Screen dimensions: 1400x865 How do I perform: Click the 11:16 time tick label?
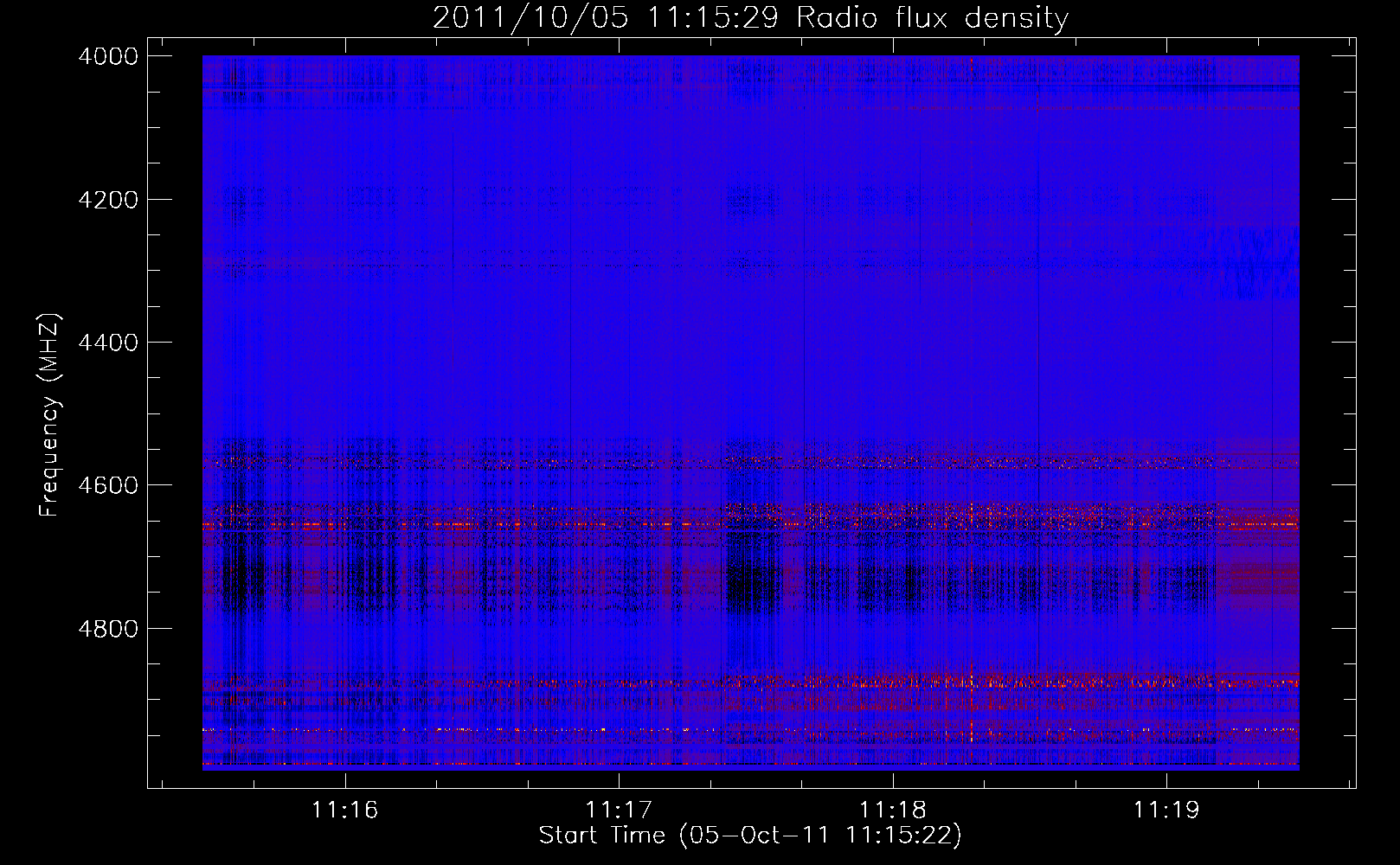pyautogui.click(x=345, y=810)
